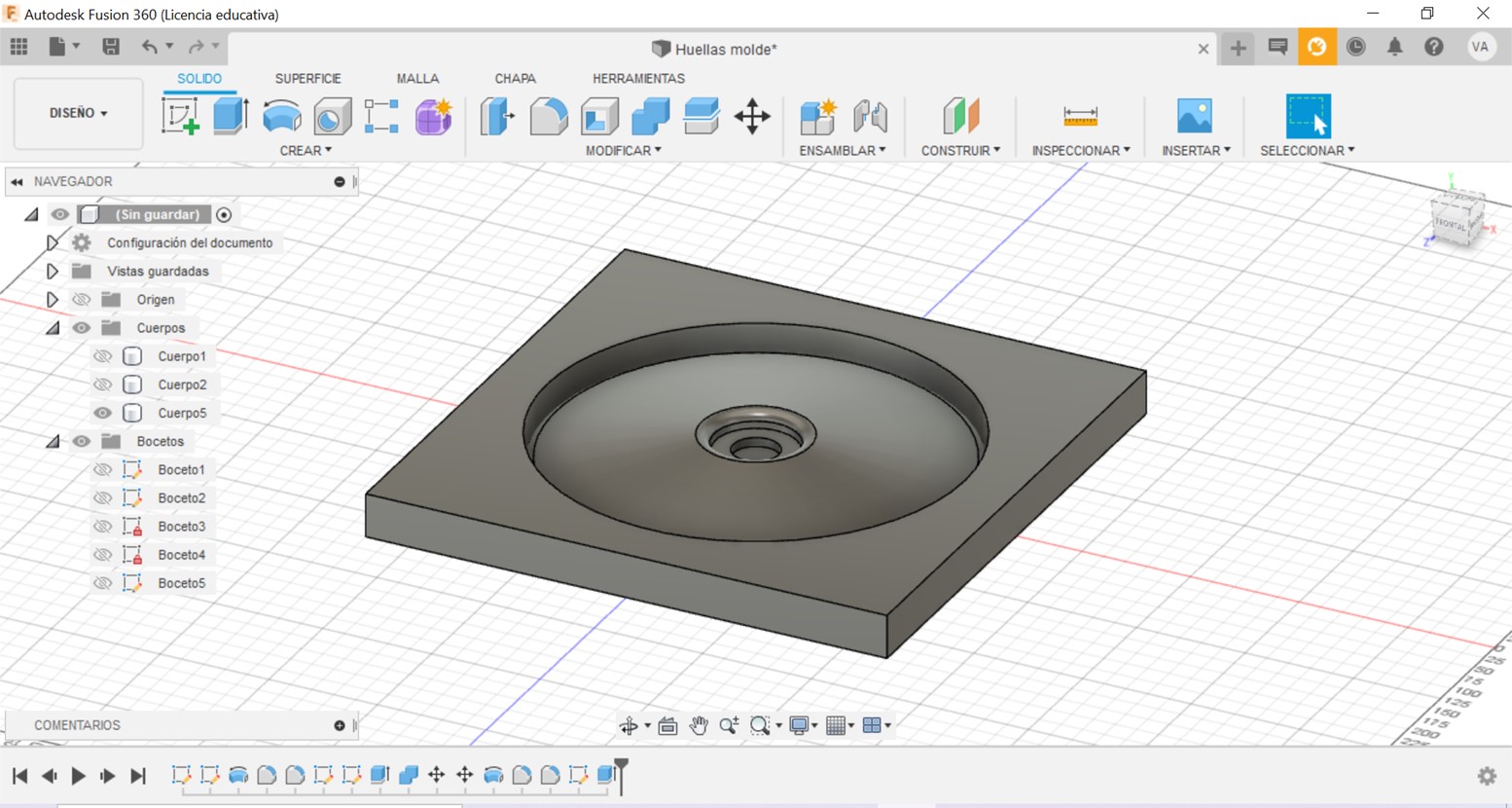Switch to the HERRAMIENTAS tab
Image resolution: width=1512 pixels, height=808 pixels.
[x=638, y=79]
